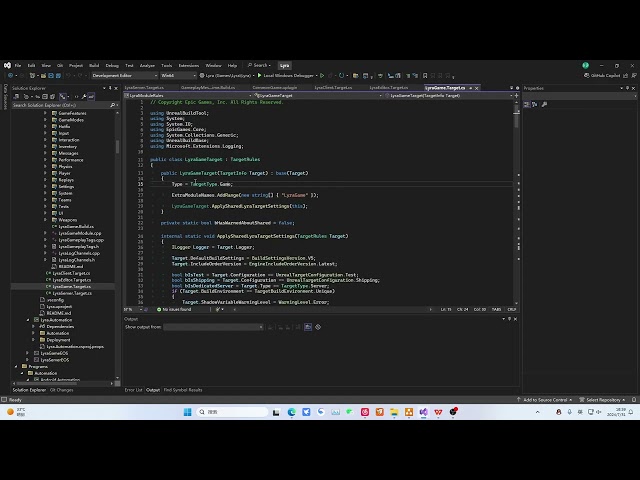Click the Solution Explorer Show All Files icon
640x480 pixels.
[x=53, y=97]
